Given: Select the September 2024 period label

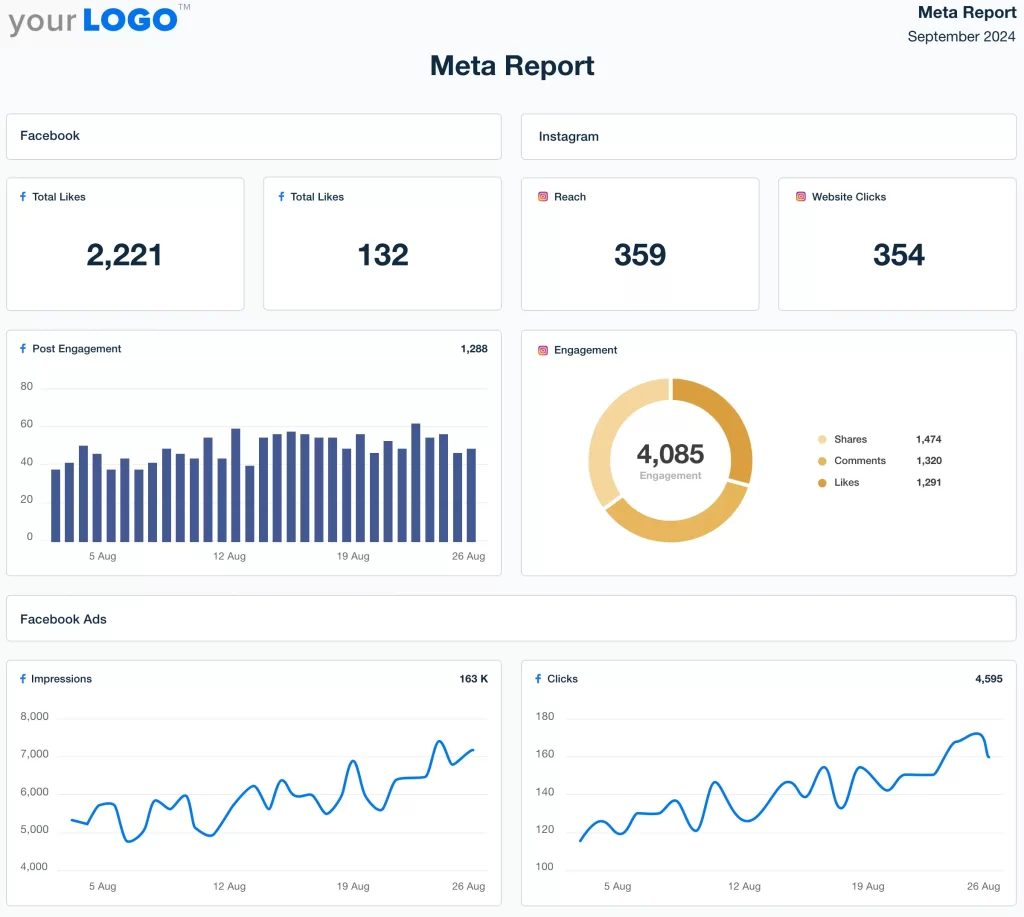Looking at the screenshot, I should (961, 36).
